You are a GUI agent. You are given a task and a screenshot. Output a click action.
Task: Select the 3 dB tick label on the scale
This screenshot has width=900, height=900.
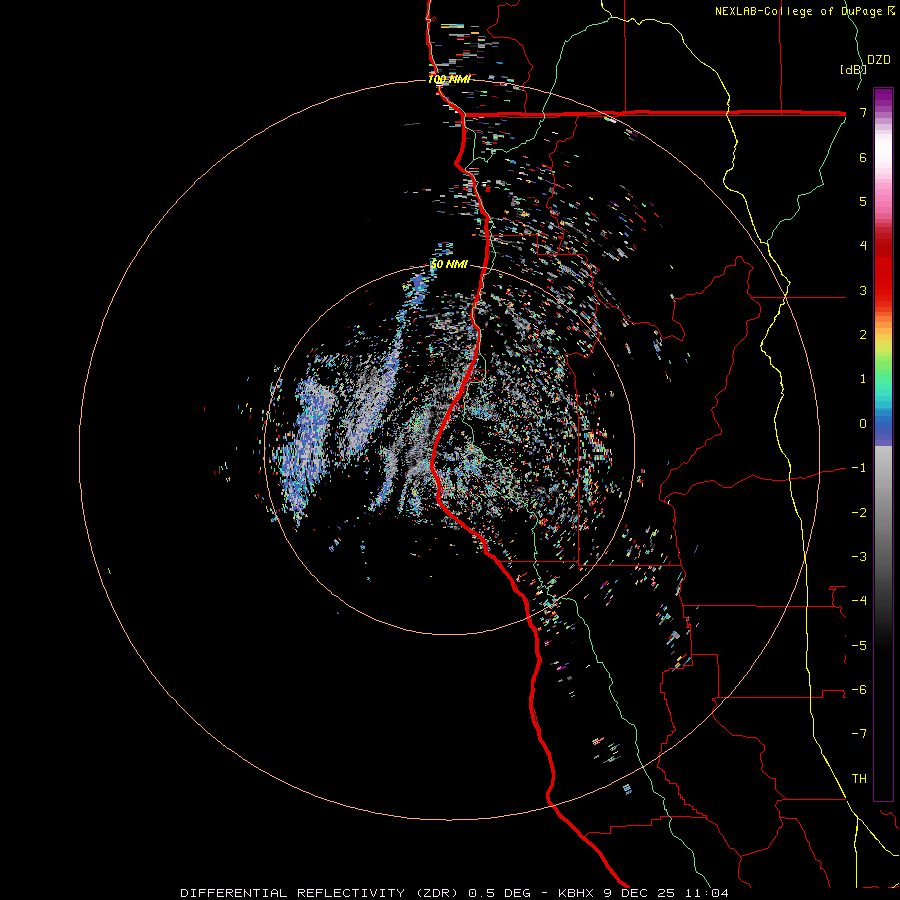tap(863, 290)
